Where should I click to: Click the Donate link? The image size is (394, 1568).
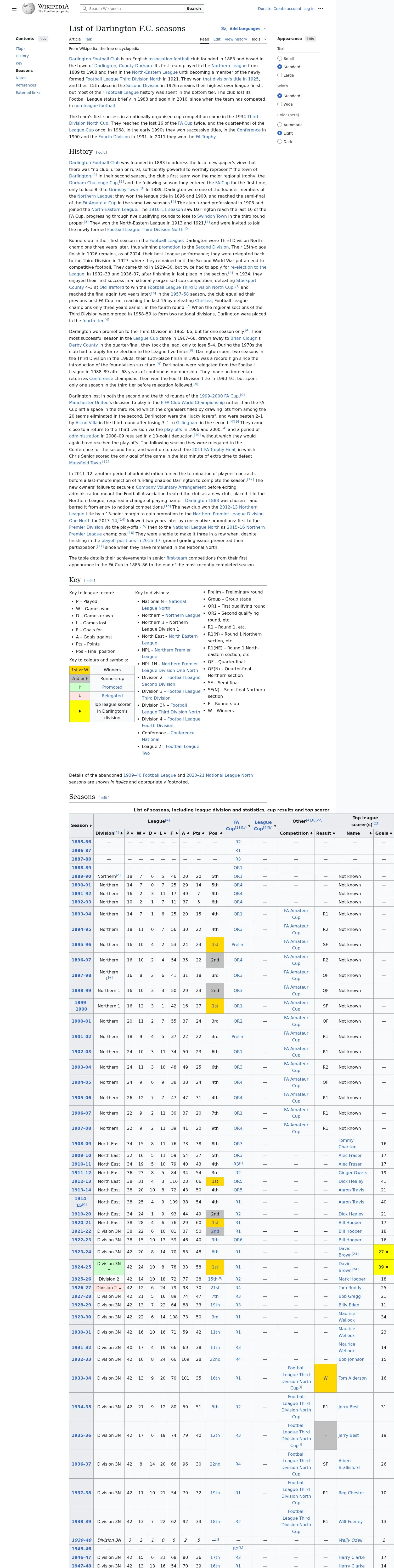pyautogui.click(x=264, y=9)
